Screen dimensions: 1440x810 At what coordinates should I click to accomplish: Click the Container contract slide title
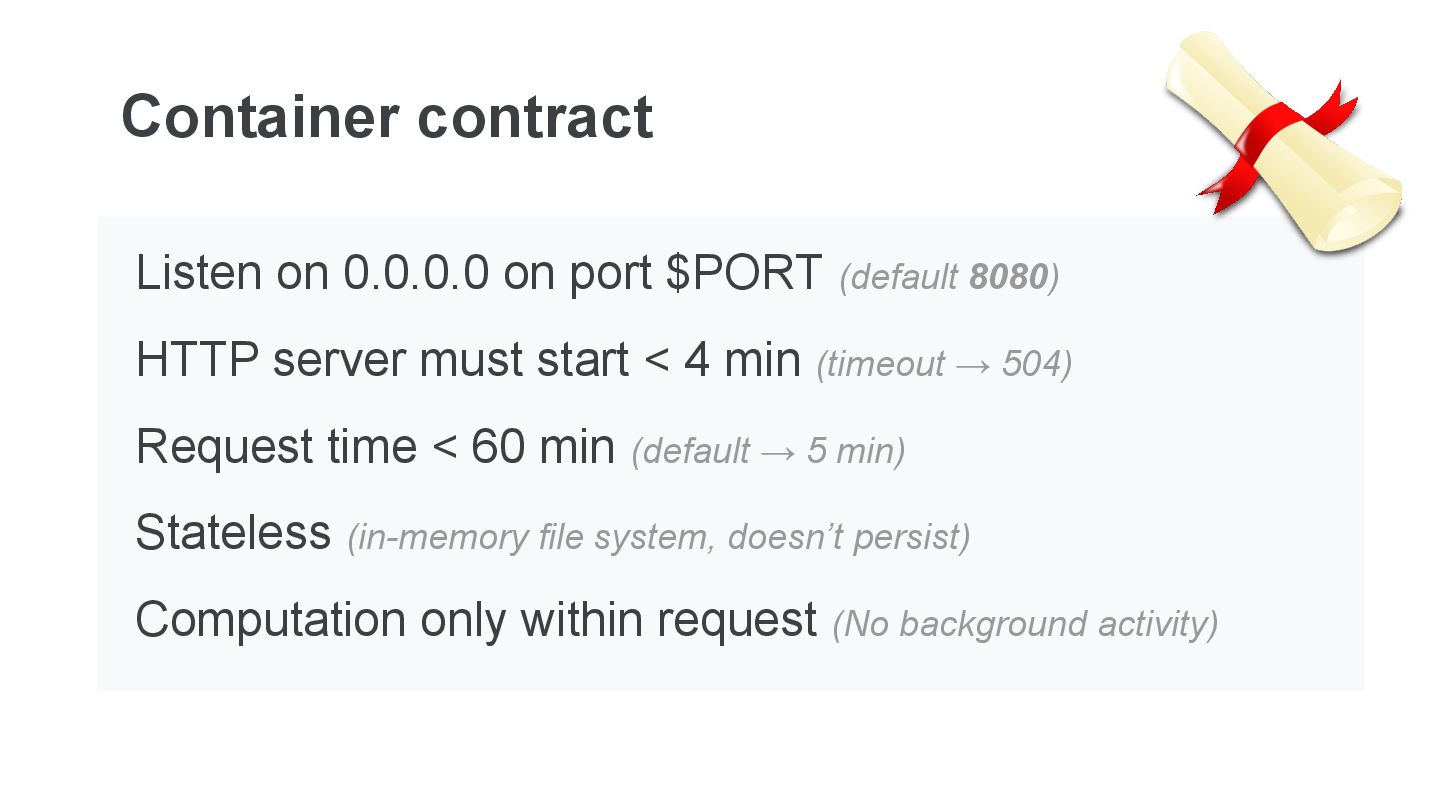click(386, 116)
